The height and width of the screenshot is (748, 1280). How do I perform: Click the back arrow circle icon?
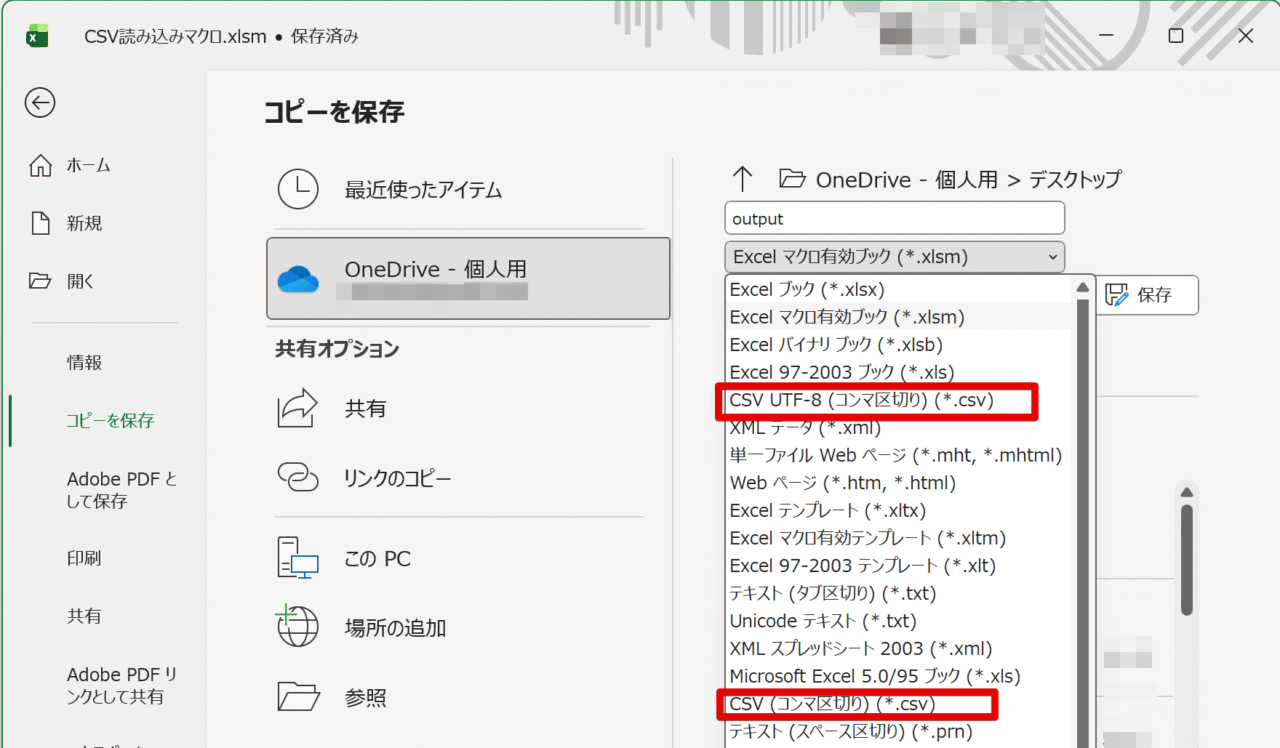click(40, 102)
